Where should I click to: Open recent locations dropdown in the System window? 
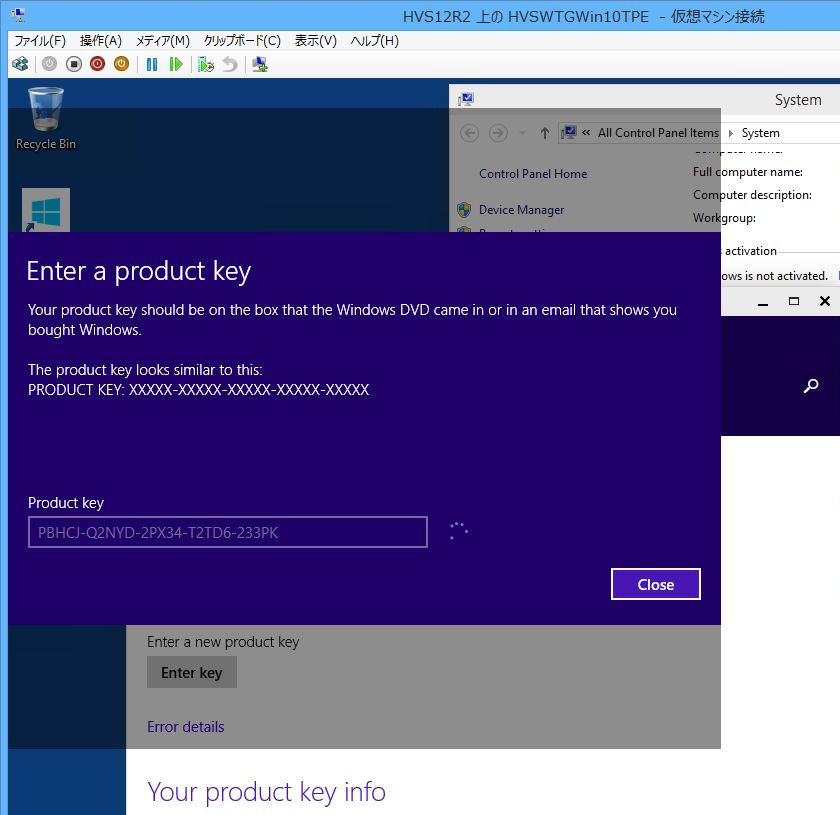[522, 133]
